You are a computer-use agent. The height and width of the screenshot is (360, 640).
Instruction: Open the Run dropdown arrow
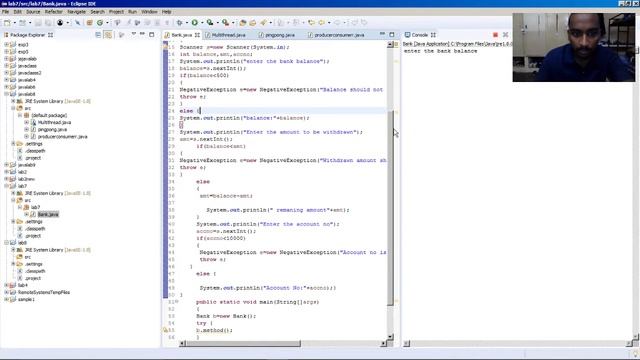tap(202, 23)
